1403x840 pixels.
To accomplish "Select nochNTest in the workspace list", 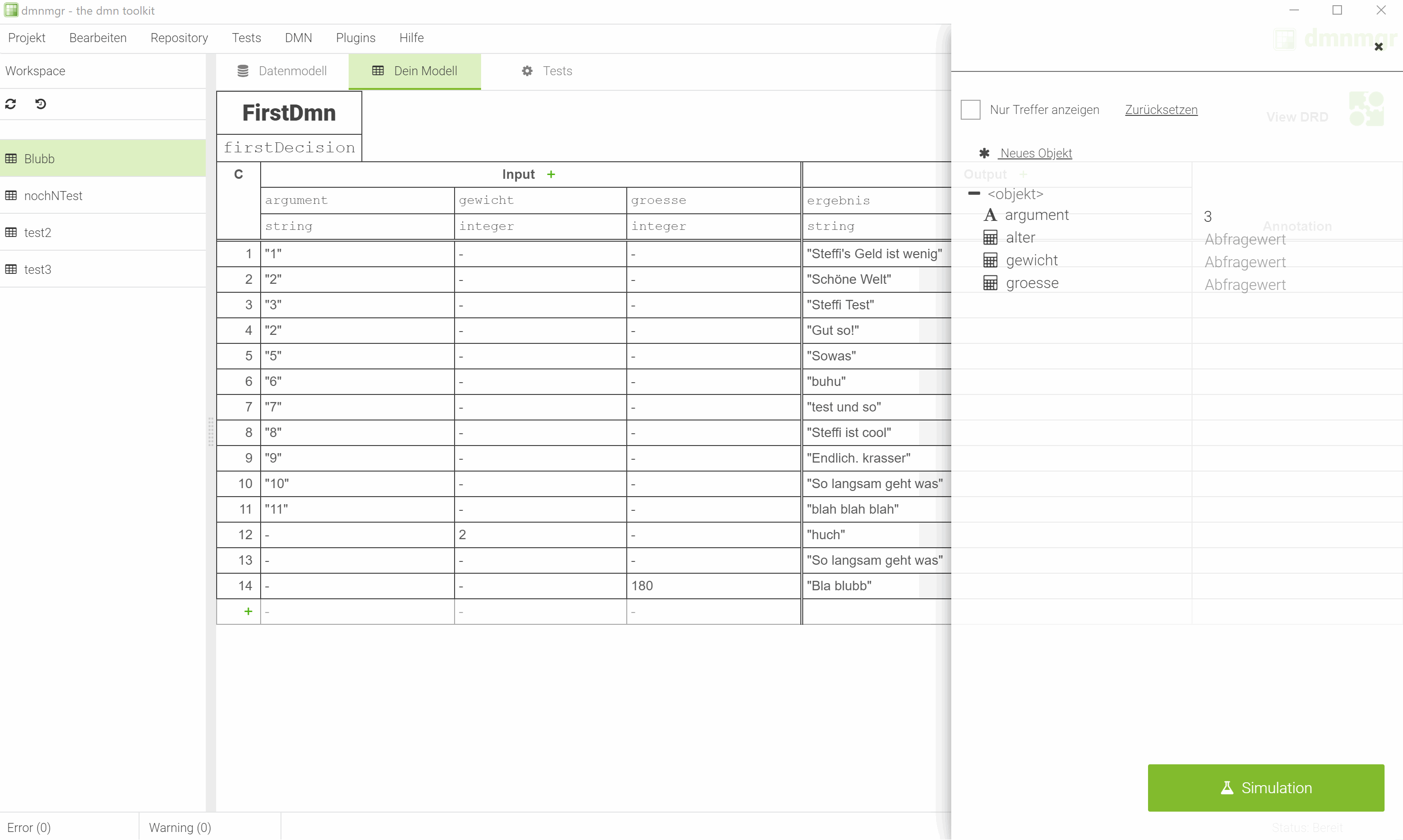I will (53, 196).
